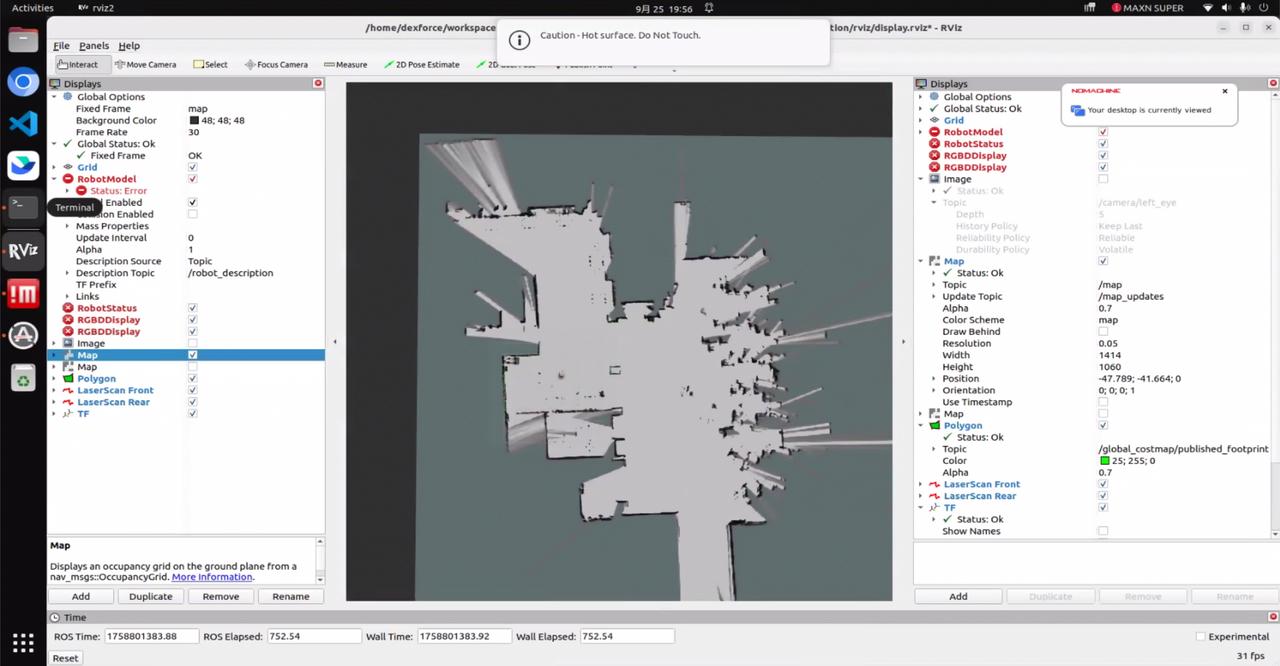1280x666 pixels.
Task: Click the Background Color swatch 48; 48; 48
Action: coord(194,120)
